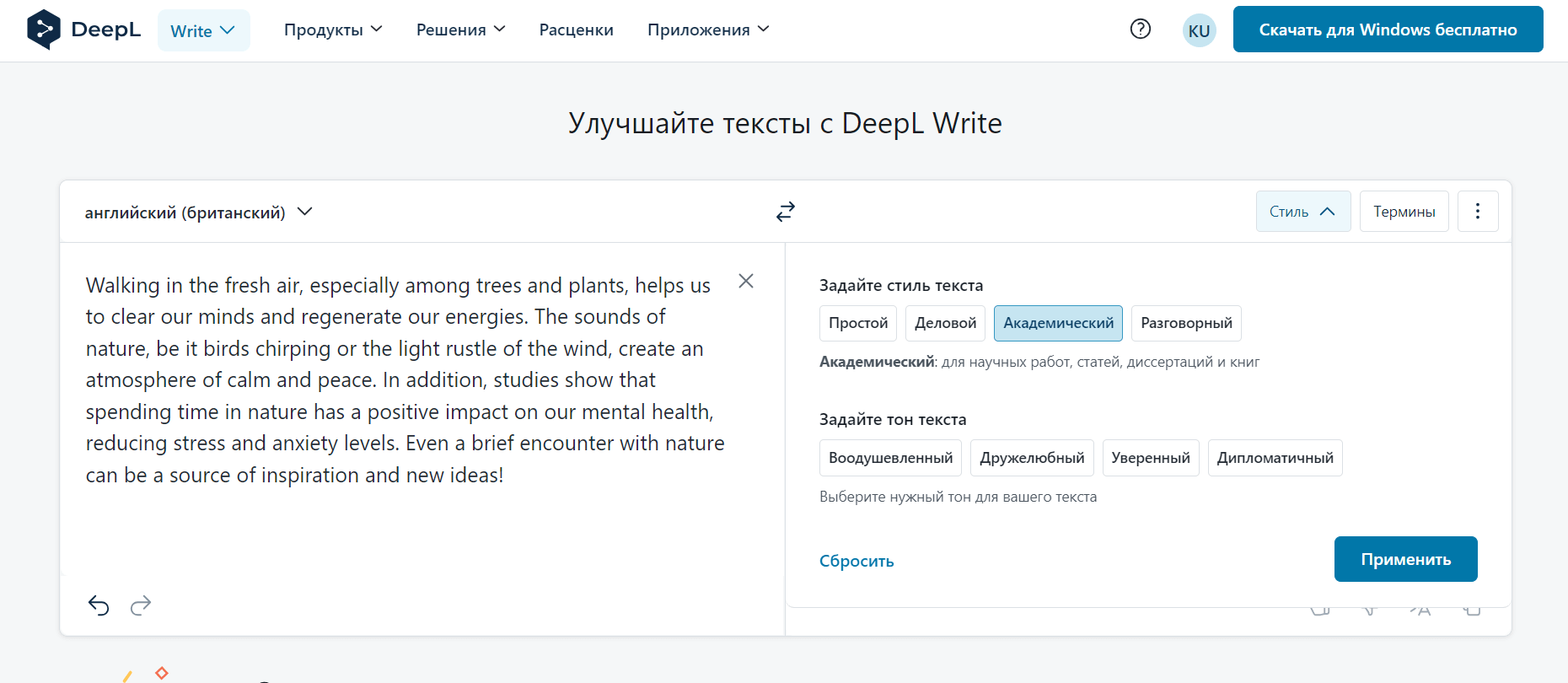The width and height of the screenshot is (1568, 683).
Task: Open the Продукты menu
Action: (x=333, y=30)
